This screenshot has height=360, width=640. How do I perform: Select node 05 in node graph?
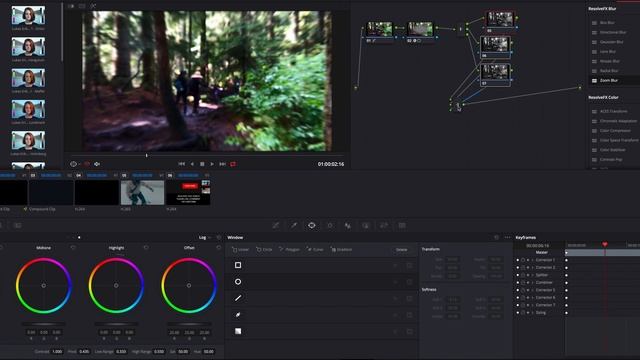[500, 20]
